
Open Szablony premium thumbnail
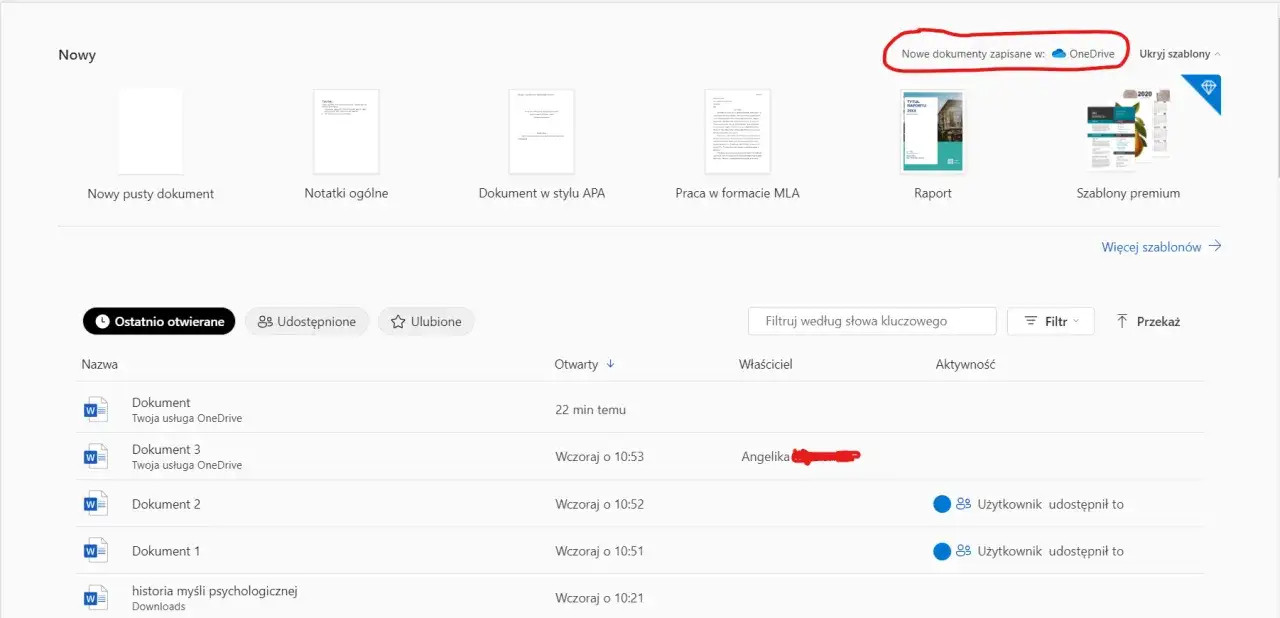pyautogui.click(x=1128, y=131)
